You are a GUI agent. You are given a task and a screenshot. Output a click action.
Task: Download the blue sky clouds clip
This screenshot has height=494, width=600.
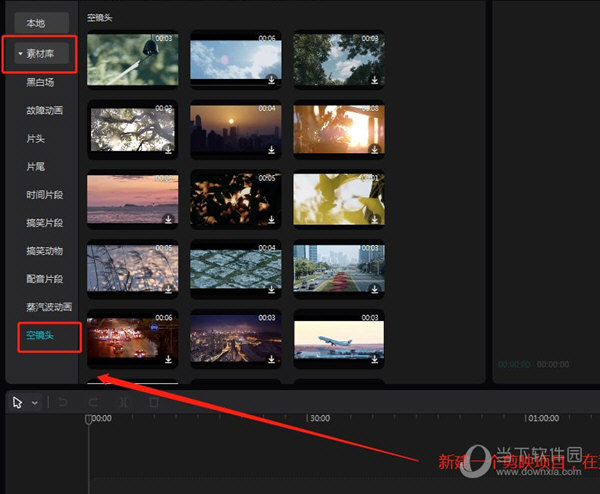click(271, 80)
